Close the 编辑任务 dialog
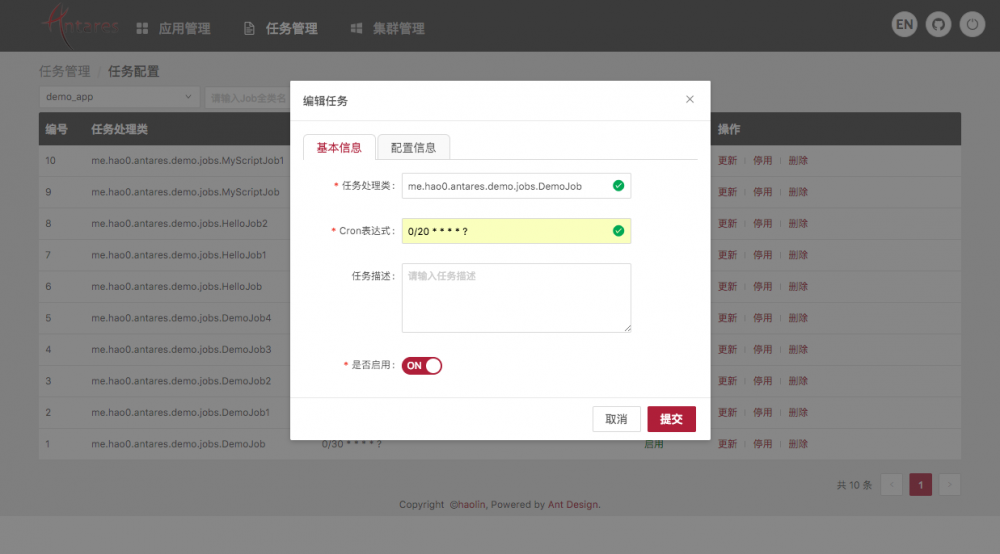This screenshot has width=1000, height=554. [689, 99]
